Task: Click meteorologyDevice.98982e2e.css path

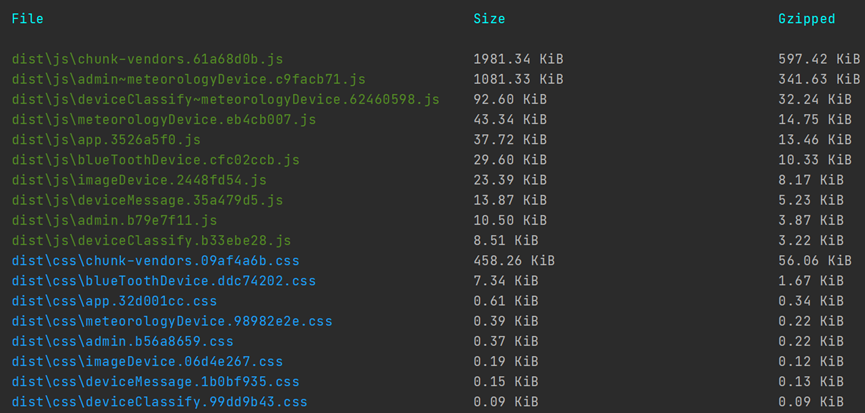Action: [172, 321]
